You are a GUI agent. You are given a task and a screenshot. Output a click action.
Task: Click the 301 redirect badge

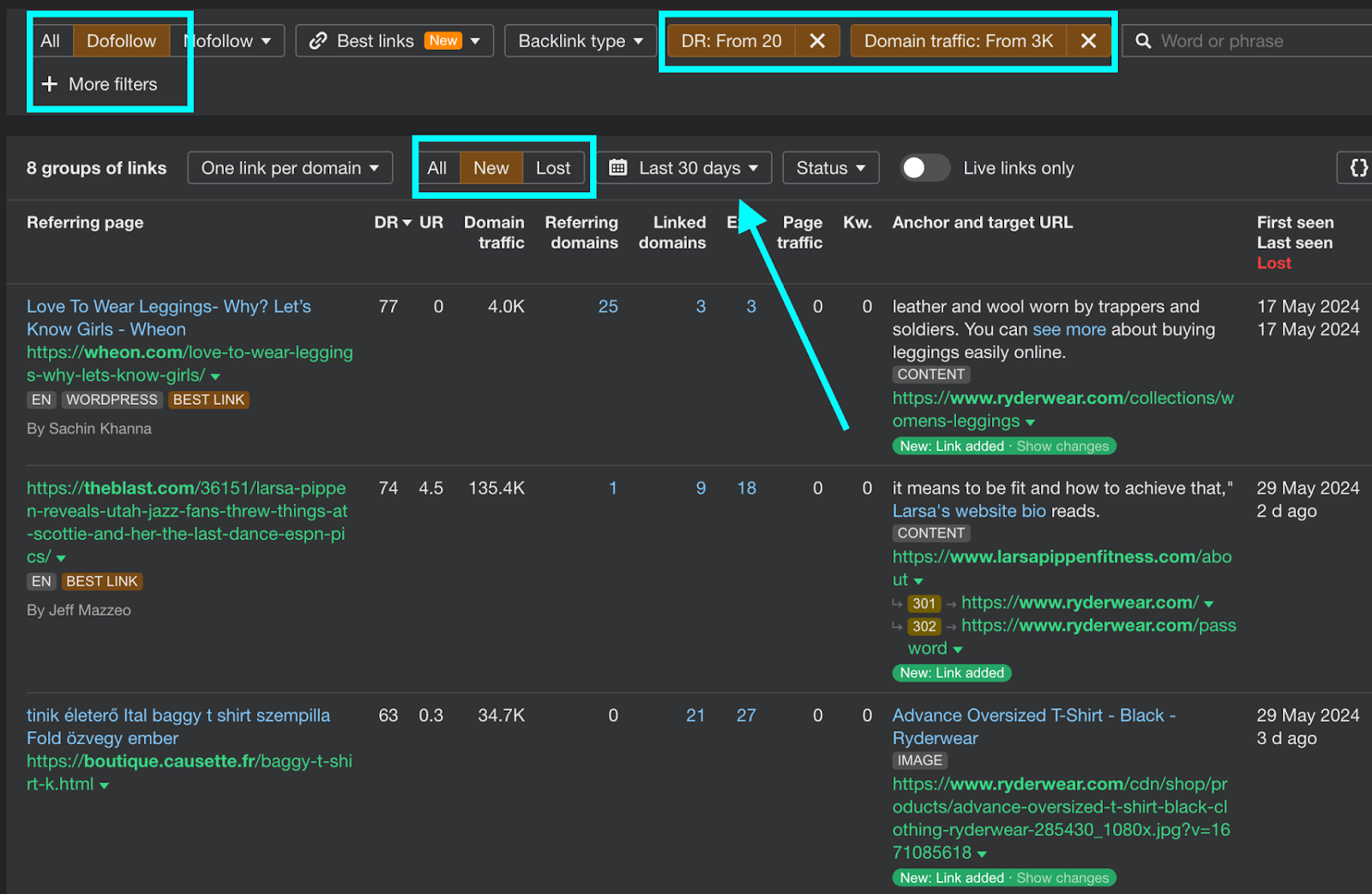(924, 603)
